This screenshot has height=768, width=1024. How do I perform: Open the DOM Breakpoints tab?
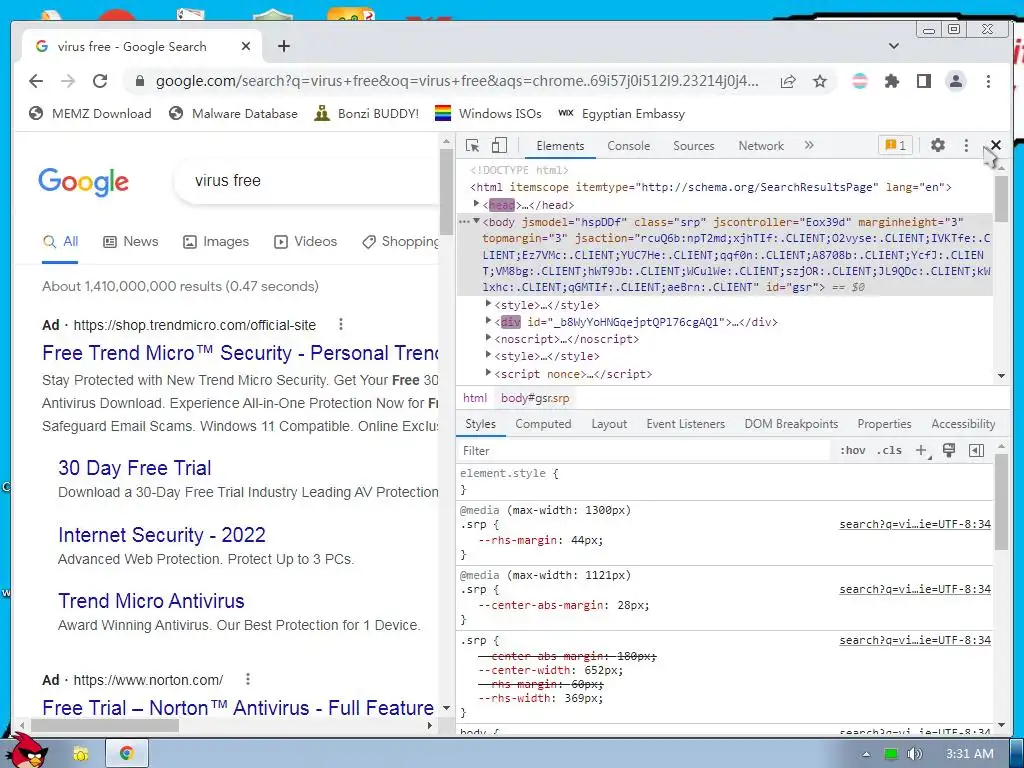[791, 424]
